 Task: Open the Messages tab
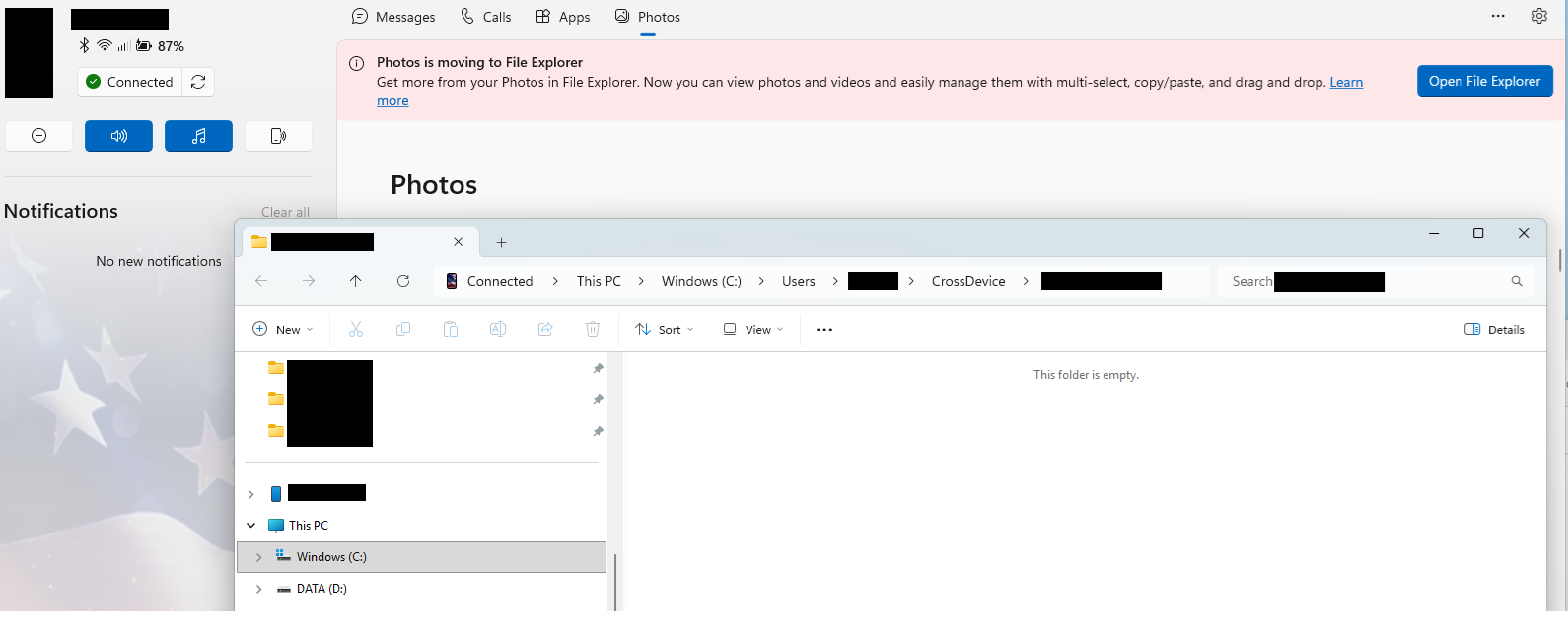393,17
